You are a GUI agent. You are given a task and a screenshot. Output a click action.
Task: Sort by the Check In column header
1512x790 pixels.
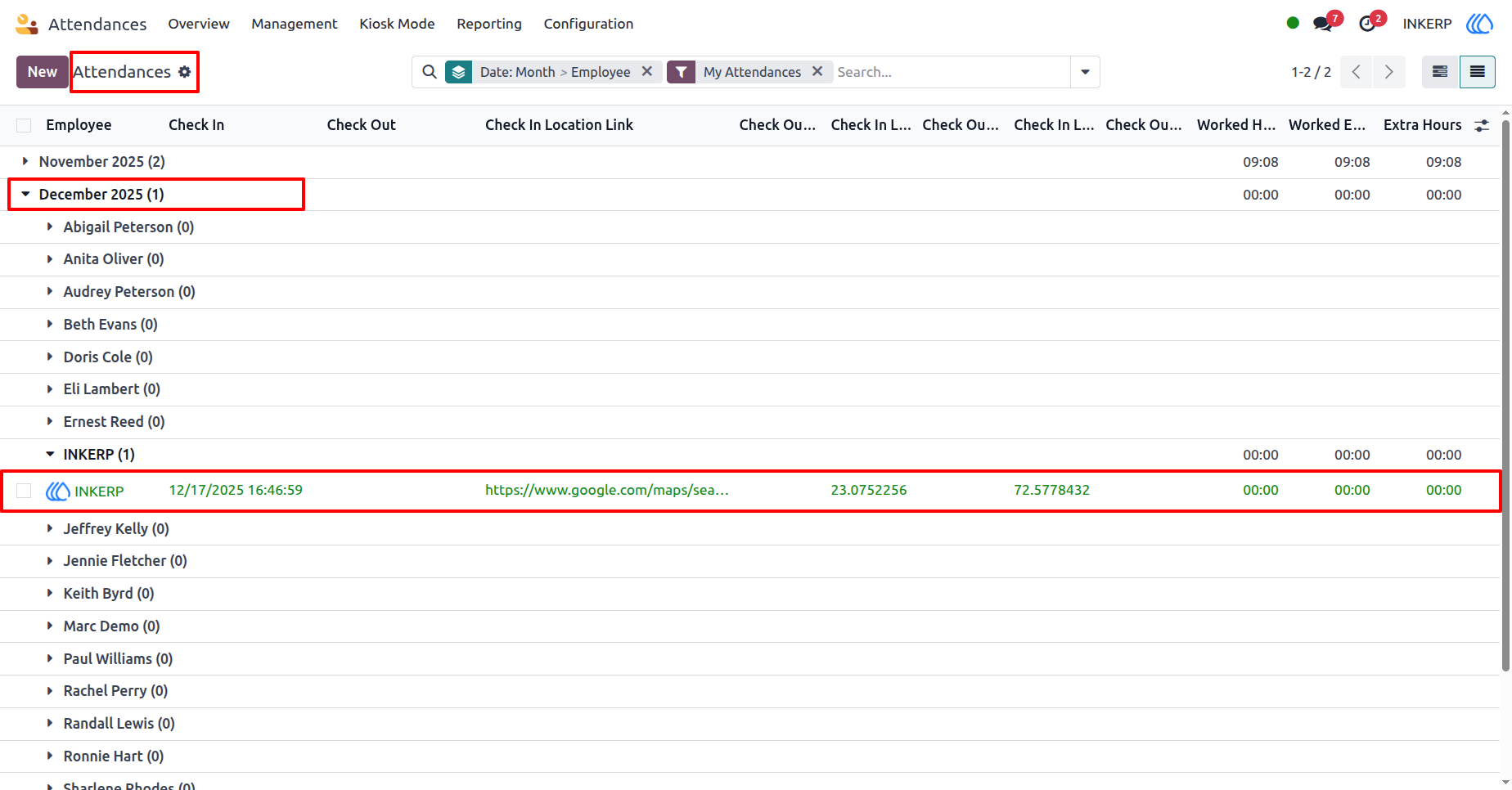pyautogui.click(x=196, y=125)
